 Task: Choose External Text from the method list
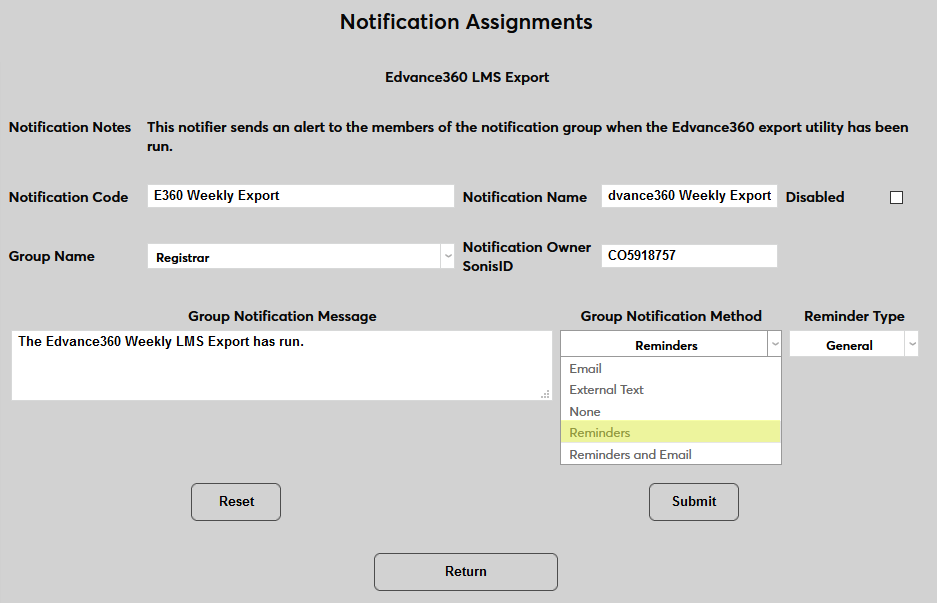coord(670,390)
